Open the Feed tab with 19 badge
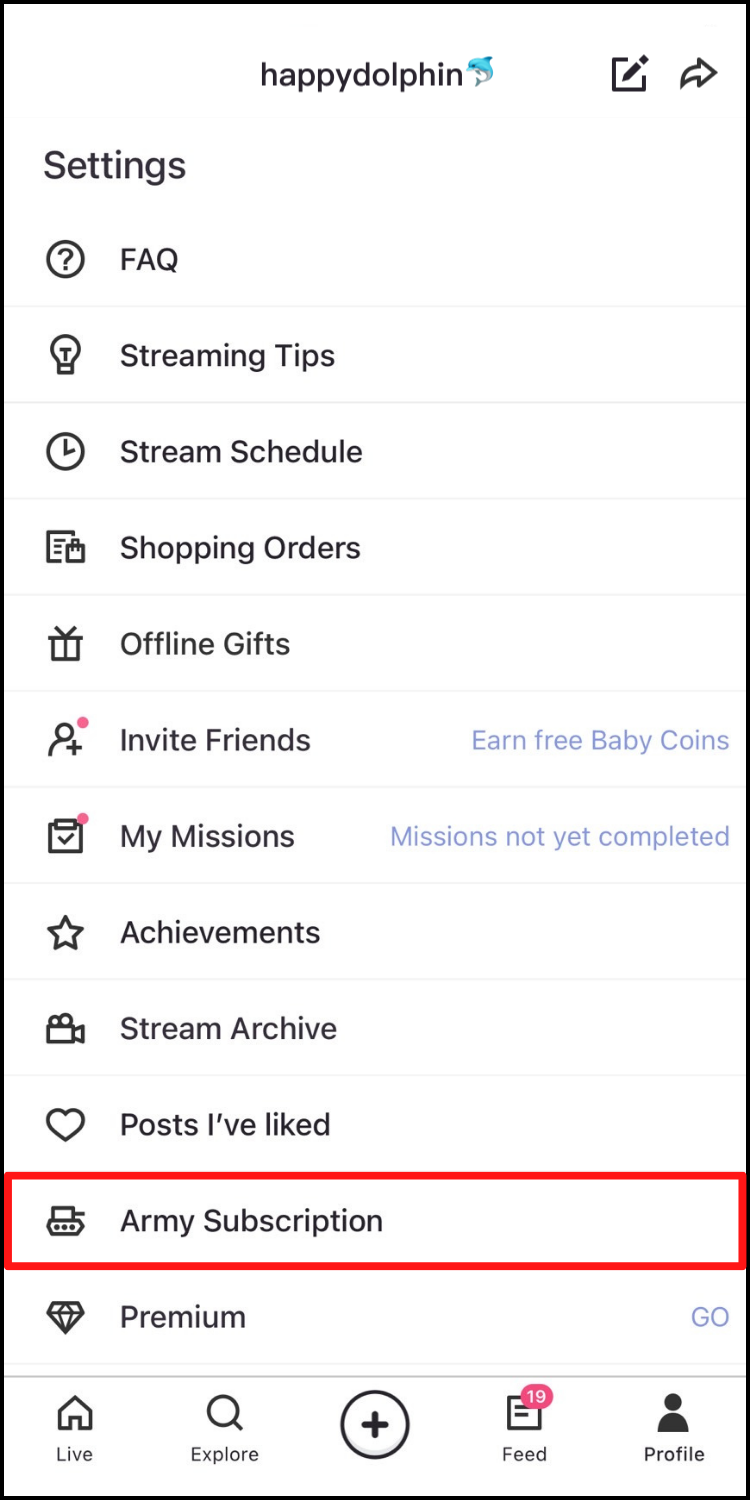This screenshot has width=750, height=1500. pos(524,1429)
